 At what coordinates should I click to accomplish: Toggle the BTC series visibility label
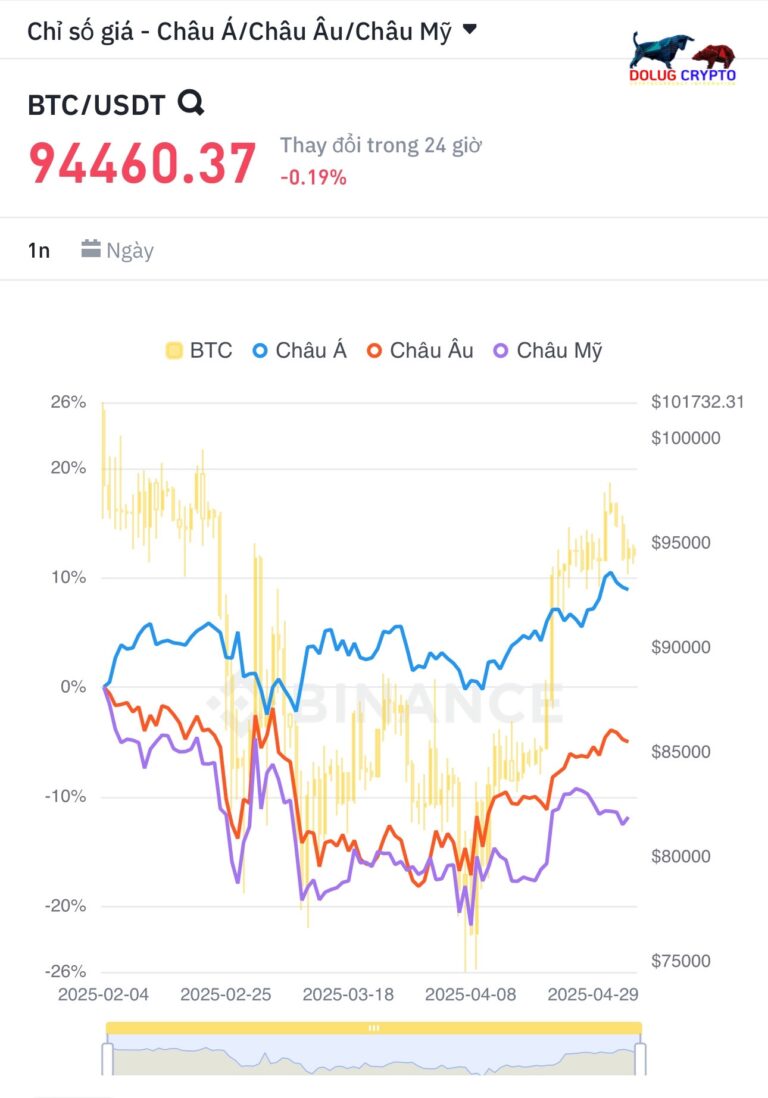coord(211,350)
